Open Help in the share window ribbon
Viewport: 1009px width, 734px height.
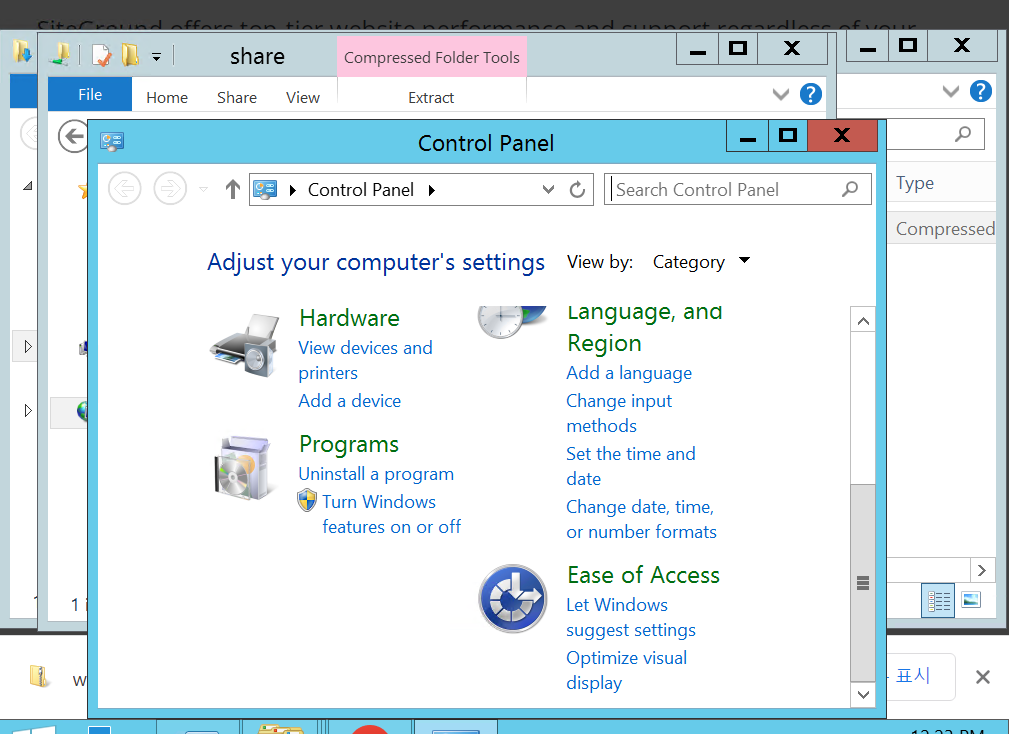[x=810, y=95]
